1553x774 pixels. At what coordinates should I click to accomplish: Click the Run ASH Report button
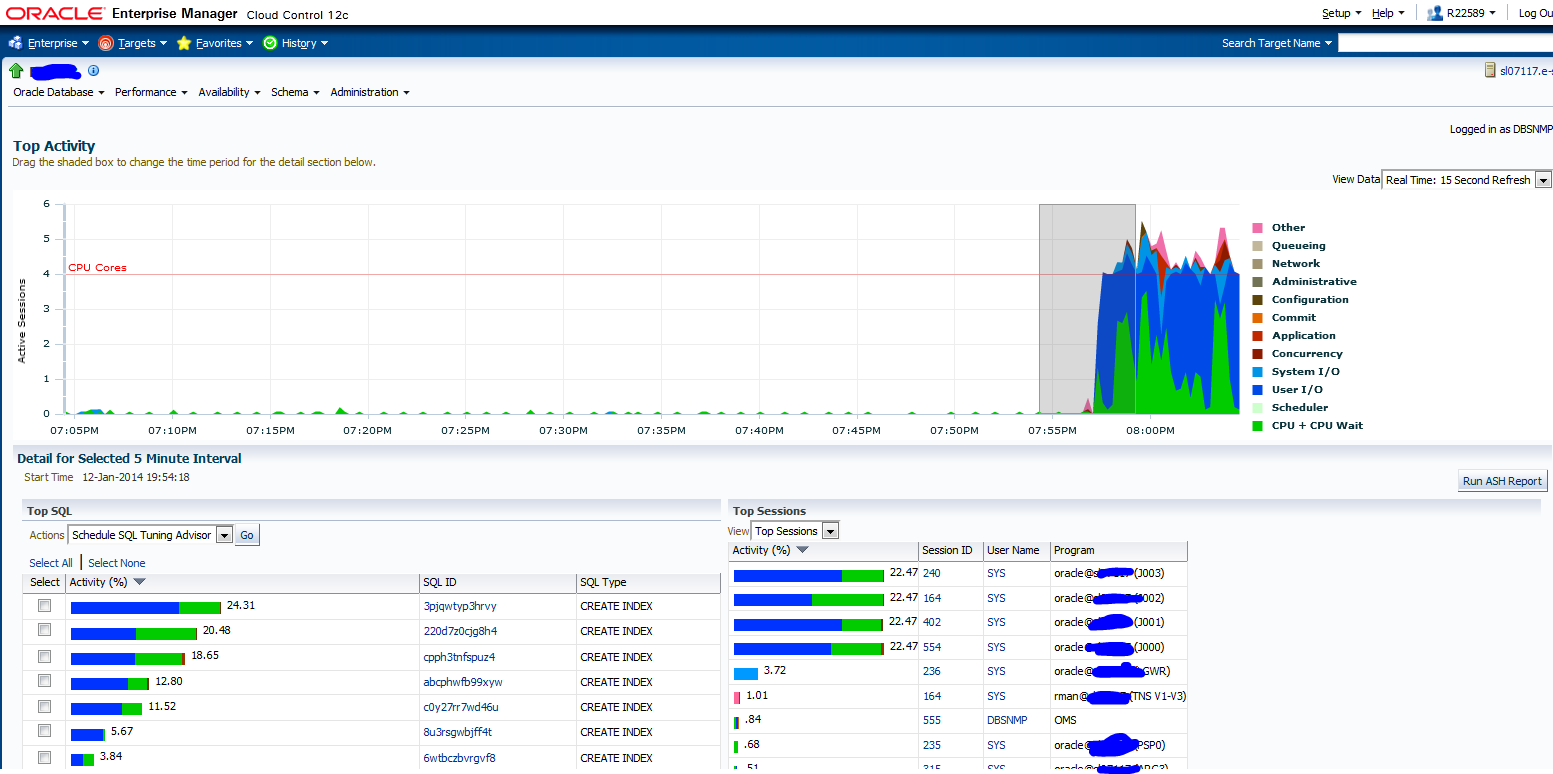click(1502, 481)
